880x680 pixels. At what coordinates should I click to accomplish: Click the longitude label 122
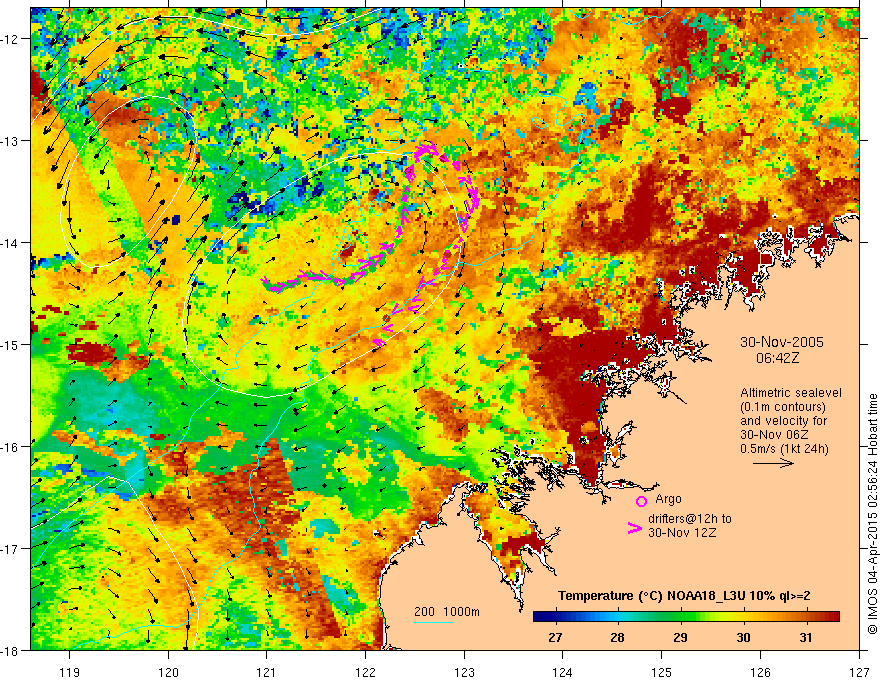point(365,672)
